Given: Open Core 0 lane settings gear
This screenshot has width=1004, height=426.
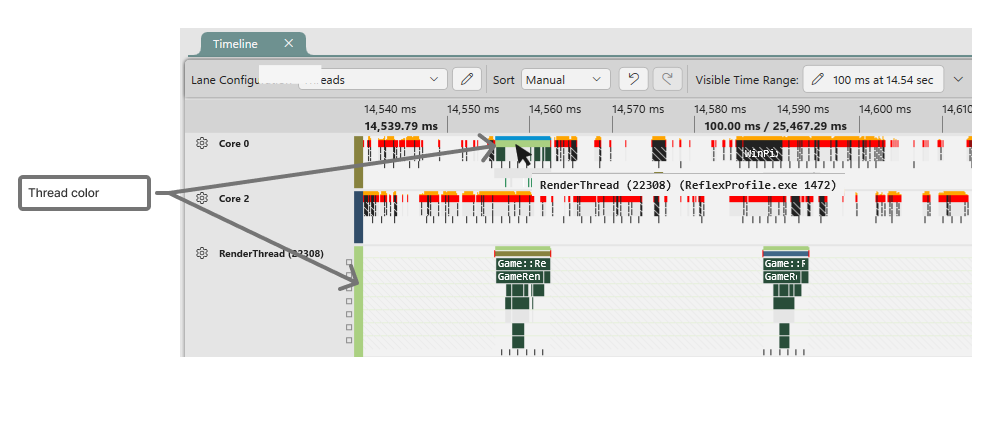Looking at the screenshot, I should coord(202,143).
